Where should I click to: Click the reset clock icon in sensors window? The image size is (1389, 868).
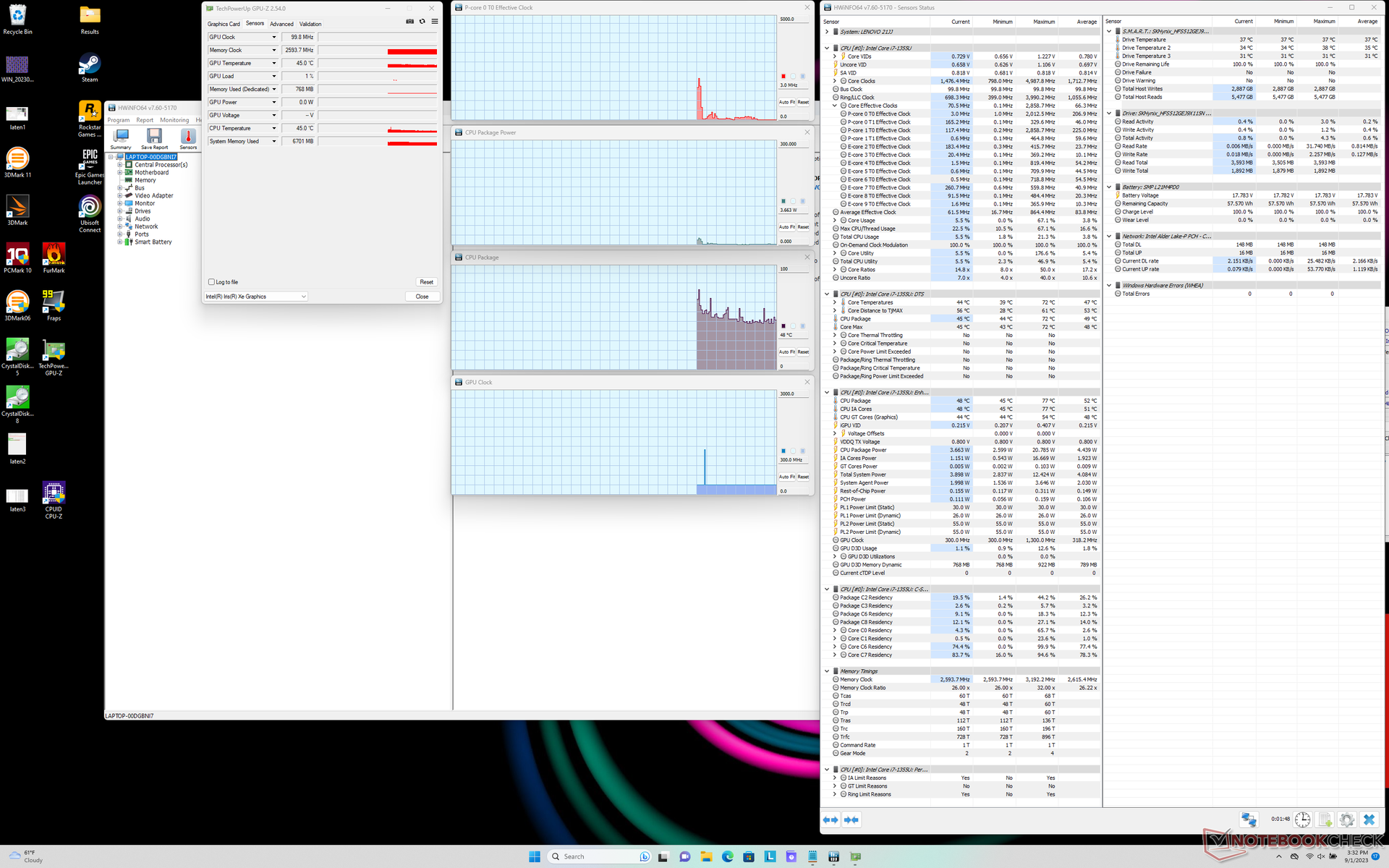[x=1302, y=820]
